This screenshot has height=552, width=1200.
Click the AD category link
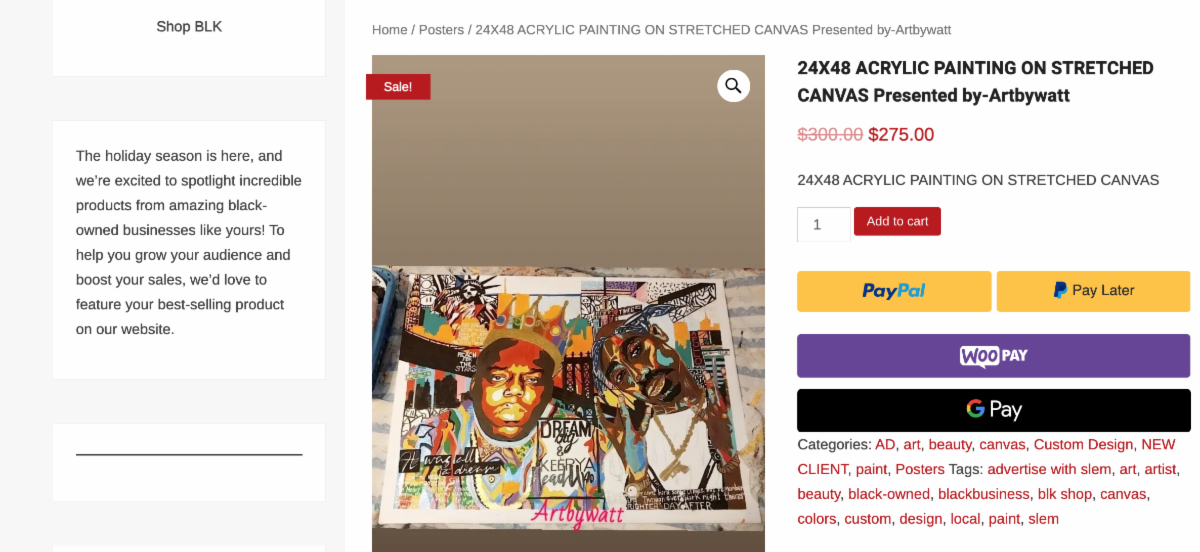click(885, 444)
